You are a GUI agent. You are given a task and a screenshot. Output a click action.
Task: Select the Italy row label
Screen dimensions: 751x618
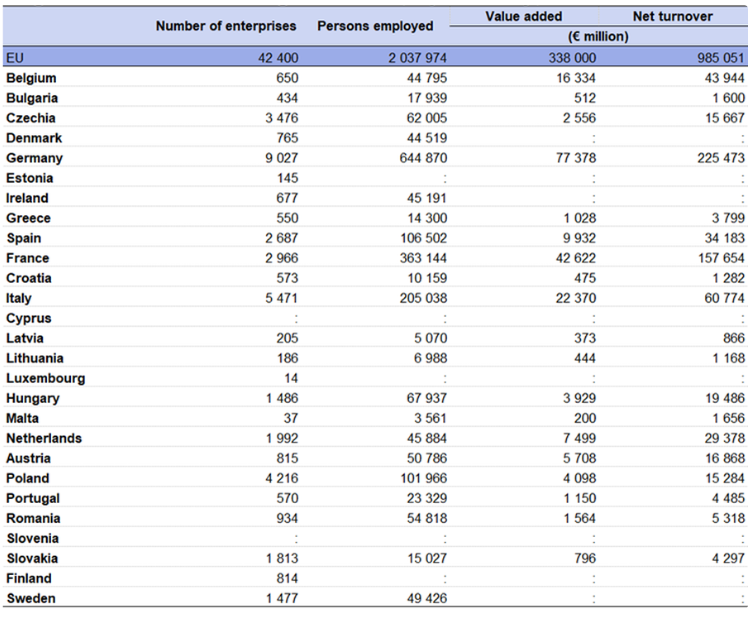19,298
